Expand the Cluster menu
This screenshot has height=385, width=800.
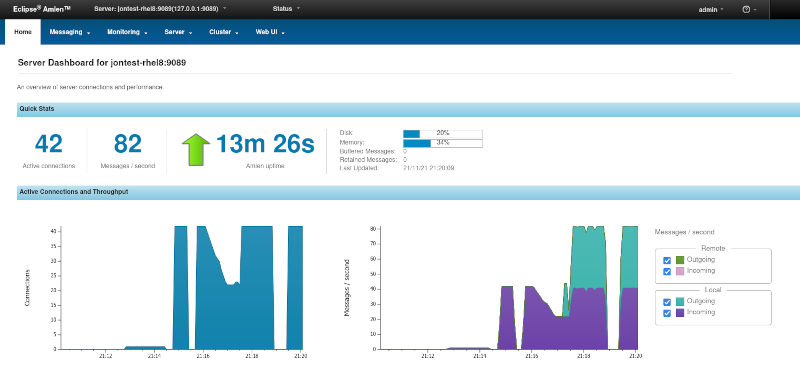(224, 32)
